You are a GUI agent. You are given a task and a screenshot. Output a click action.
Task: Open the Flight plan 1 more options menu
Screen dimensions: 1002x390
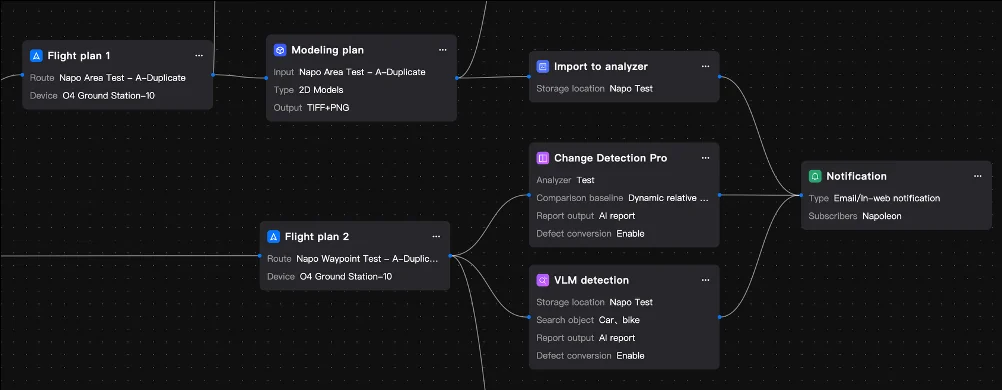point(199,56)
